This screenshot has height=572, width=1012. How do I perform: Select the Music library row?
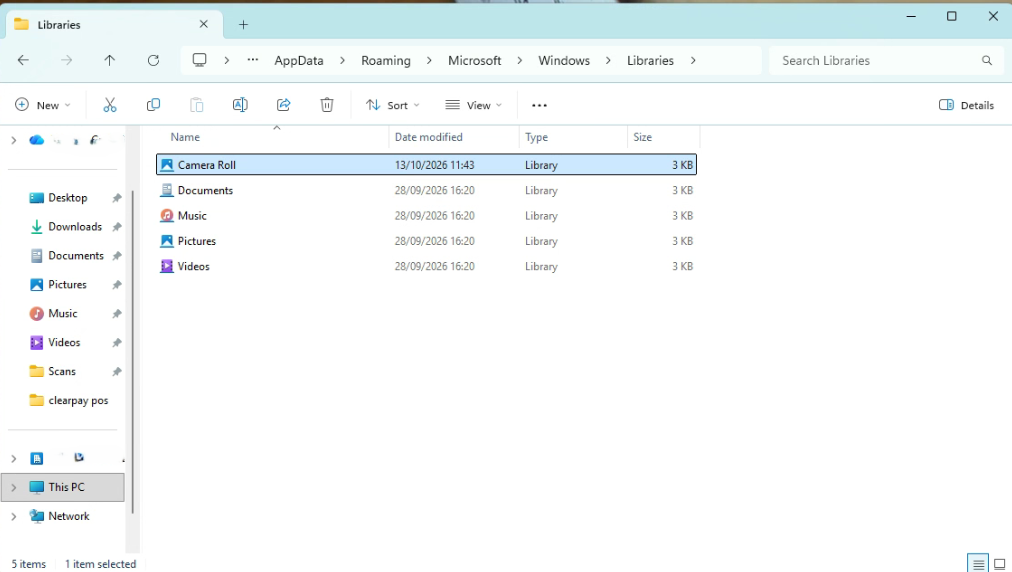click(x=426, y=216)
